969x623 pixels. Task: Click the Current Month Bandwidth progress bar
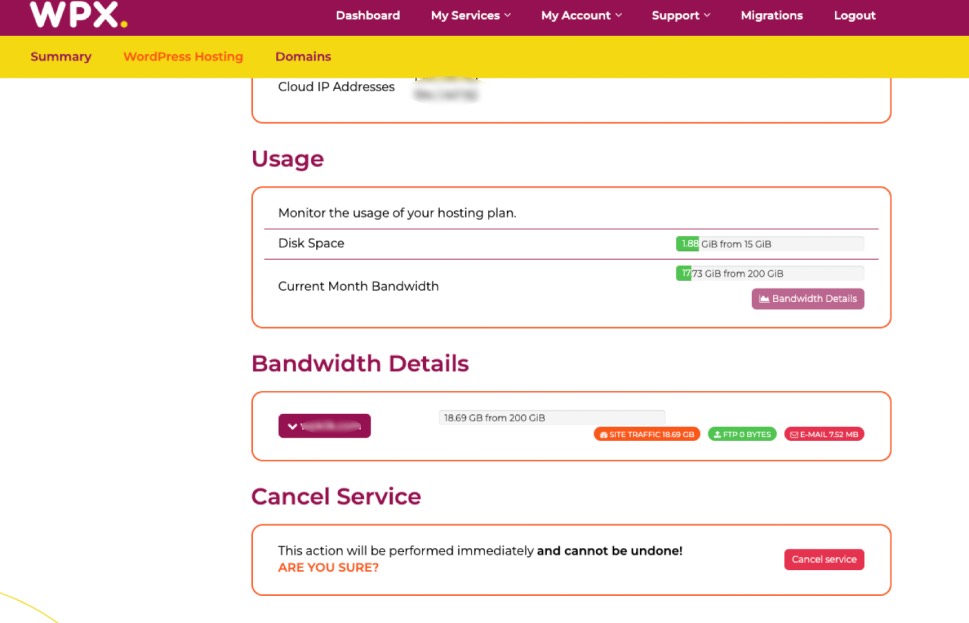pos(769,274)
